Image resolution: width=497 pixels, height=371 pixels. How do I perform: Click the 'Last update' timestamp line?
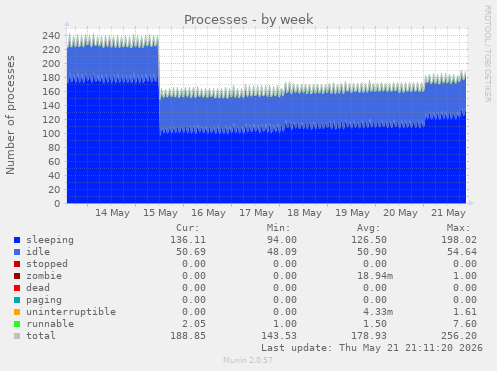[x=372, y=348]
